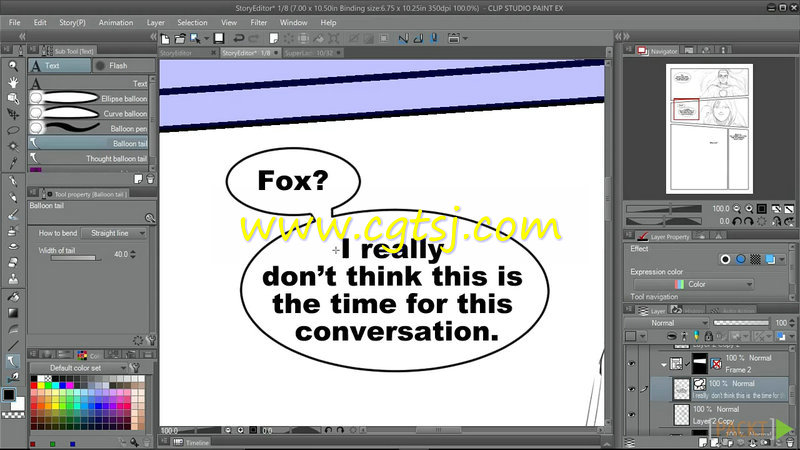Viewport: 800px width, 450px height.
Task: Toggle the Tone effect button
Action: (x=756, y=260)
